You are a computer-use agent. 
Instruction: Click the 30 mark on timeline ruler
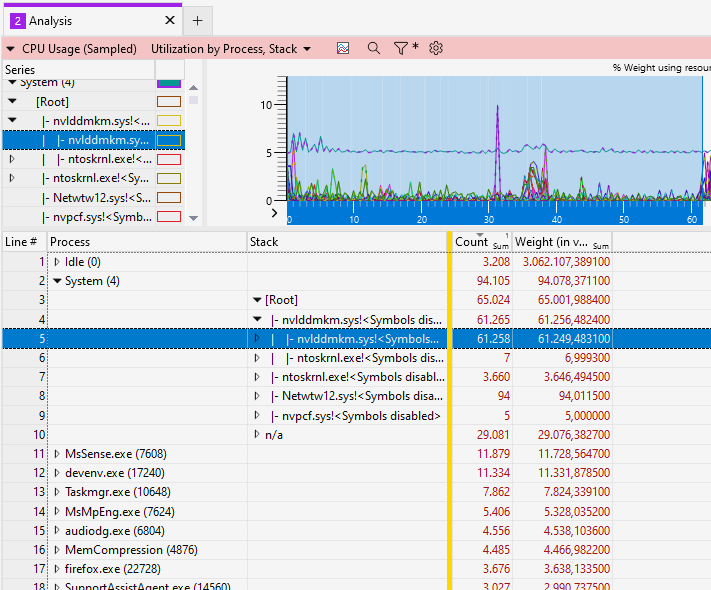488,219
